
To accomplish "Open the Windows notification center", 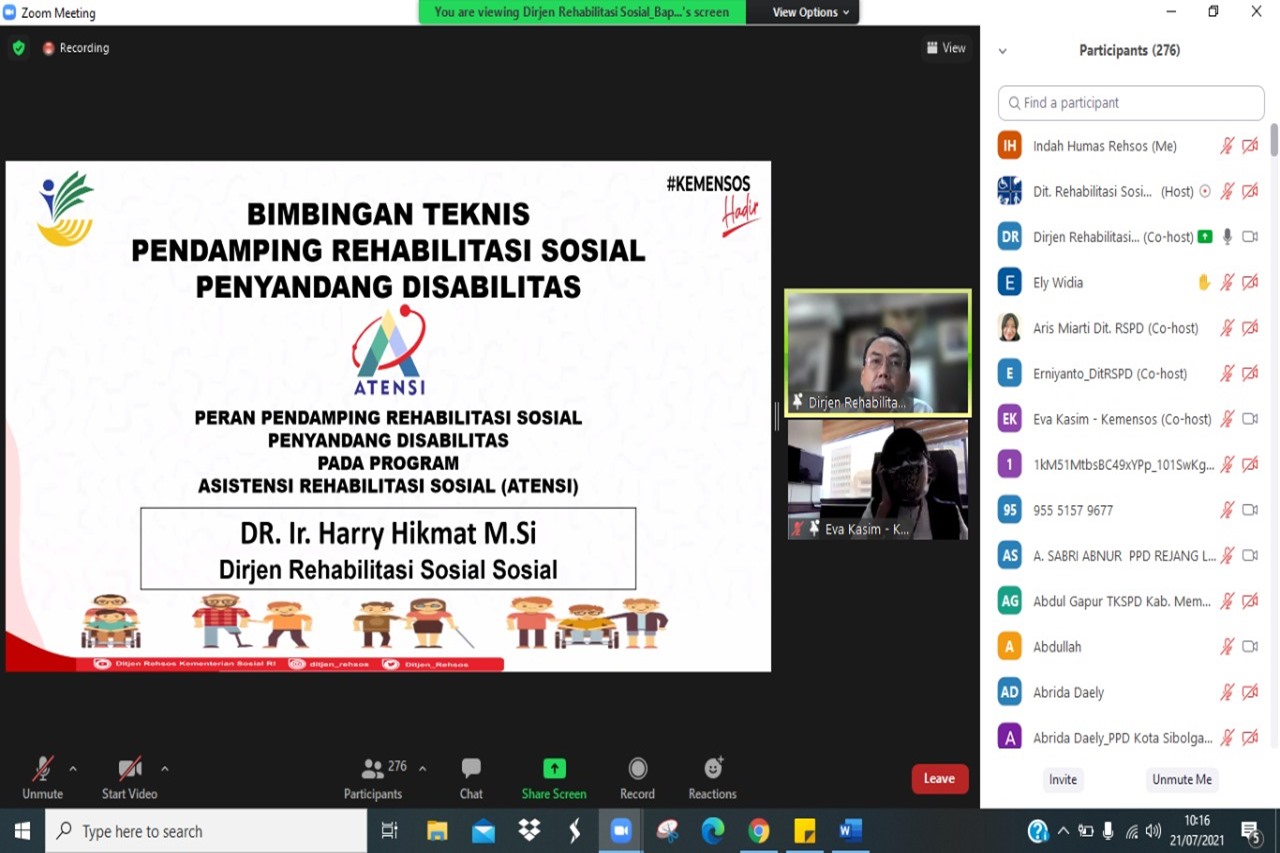I will (x=1251, y=831).
